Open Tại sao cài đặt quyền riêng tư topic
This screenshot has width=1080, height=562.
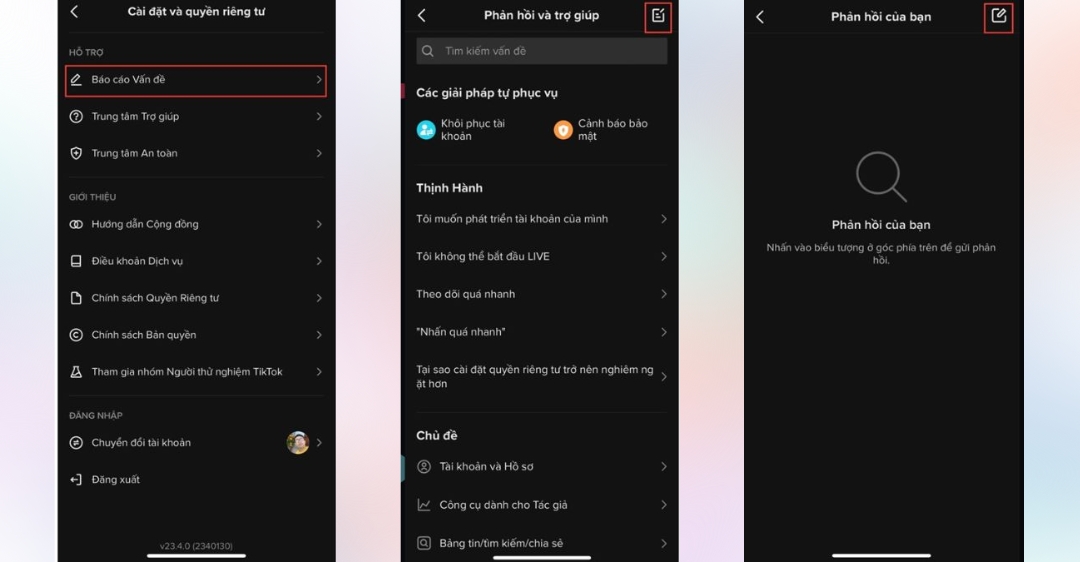click(541, 377)
